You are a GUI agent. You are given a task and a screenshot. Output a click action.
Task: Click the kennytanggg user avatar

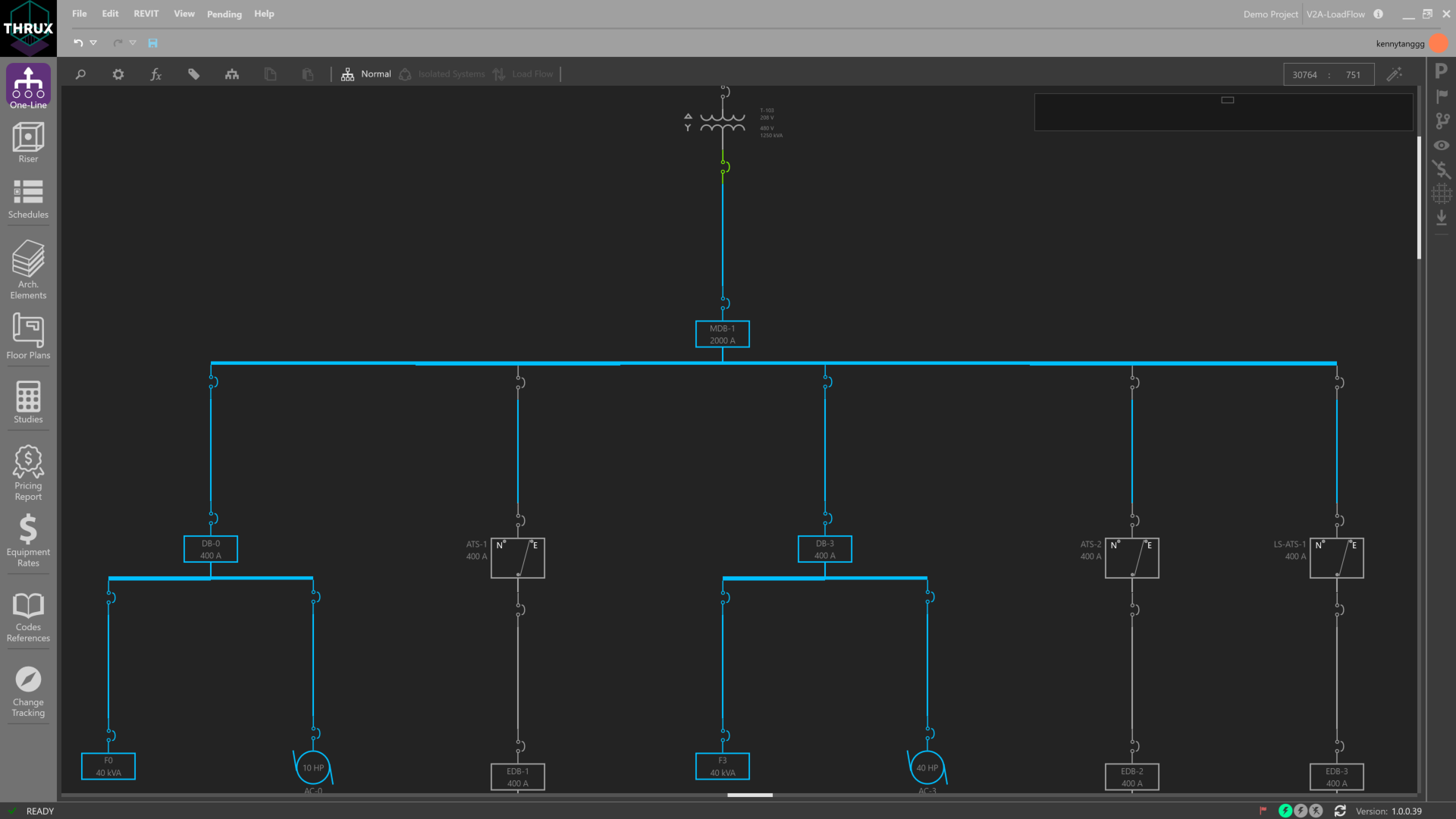coord(1438,43)
